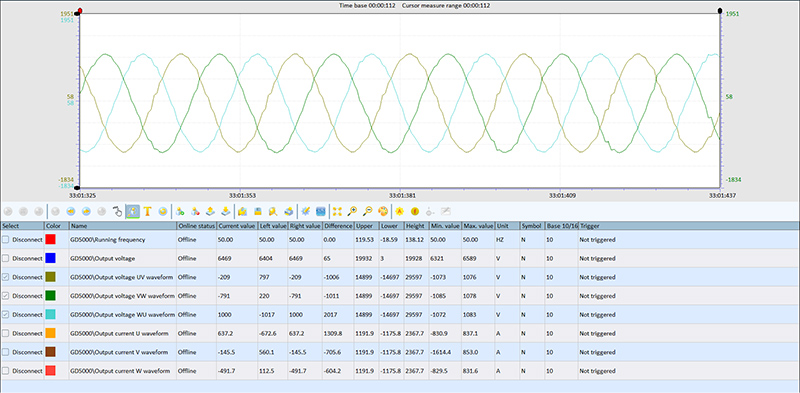Select the hand pan tool
The width and height of the screenshot is (800, 393).
117,211
